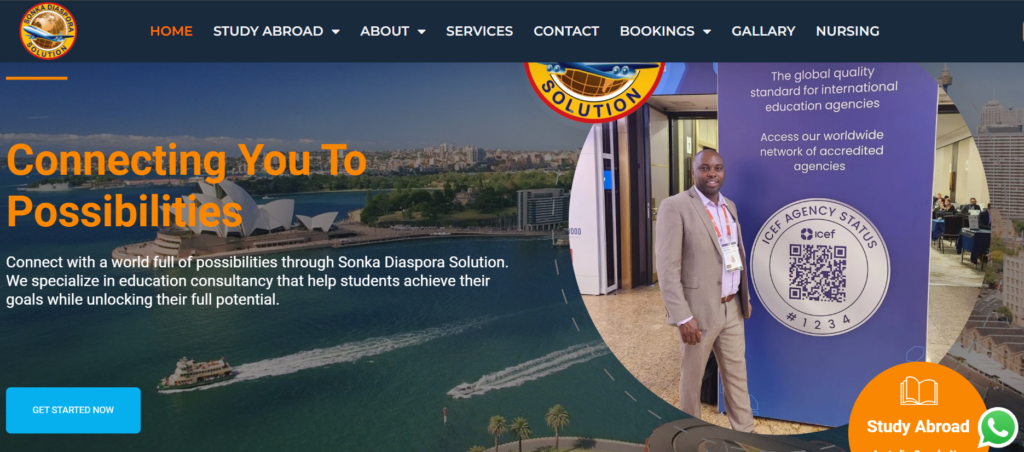Open the WhatsApp chat icon

(x=998, y=428)
